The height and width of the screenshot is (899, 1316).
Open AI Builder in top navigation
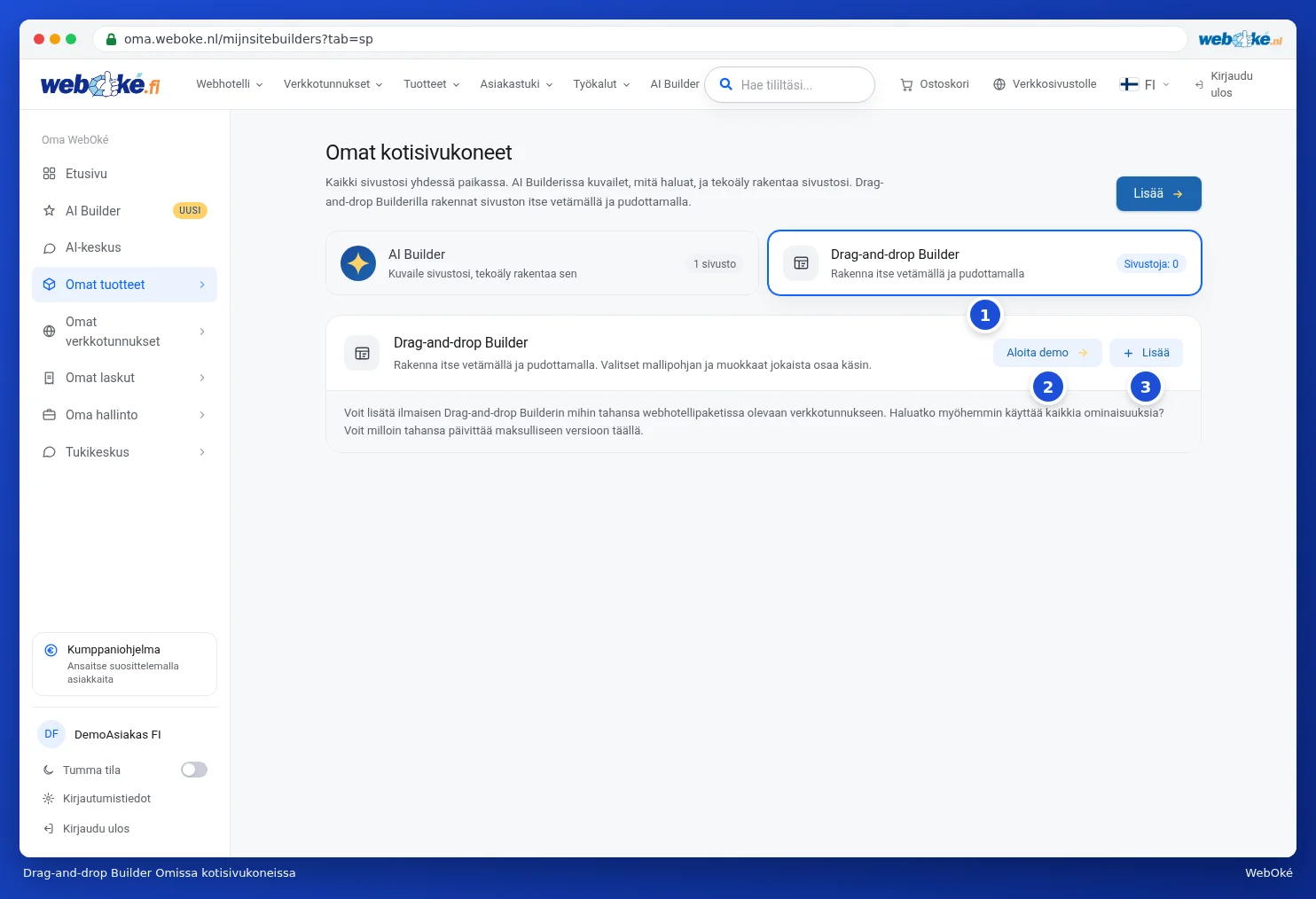[x=675, y=84]
